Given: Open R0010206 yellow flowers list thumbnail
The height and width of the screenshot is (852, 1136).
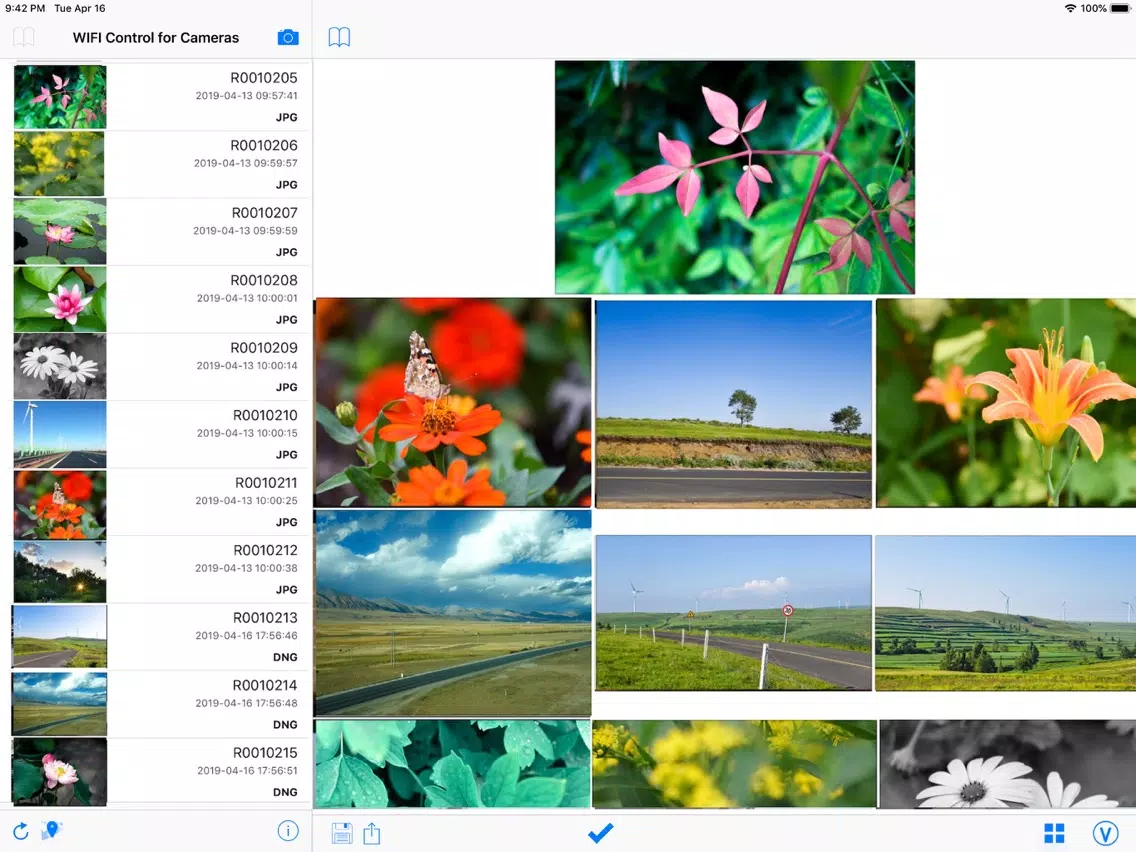Looking at the screenshot, I should click(59, 164).
